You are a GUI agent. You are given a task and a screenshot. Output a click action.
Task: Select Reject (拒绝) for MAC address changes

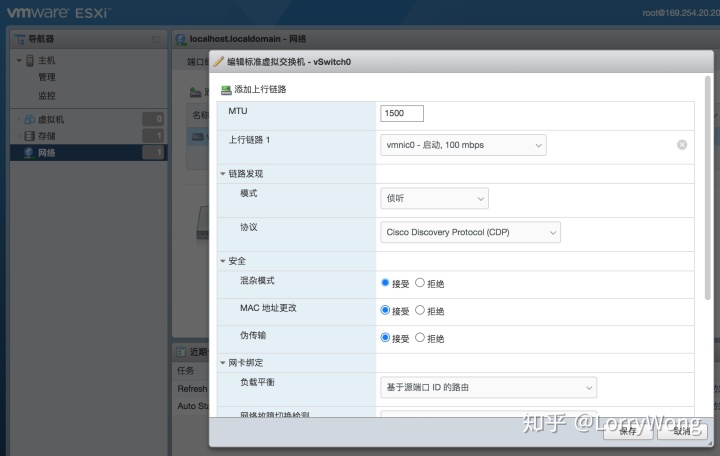click(420, 310)
